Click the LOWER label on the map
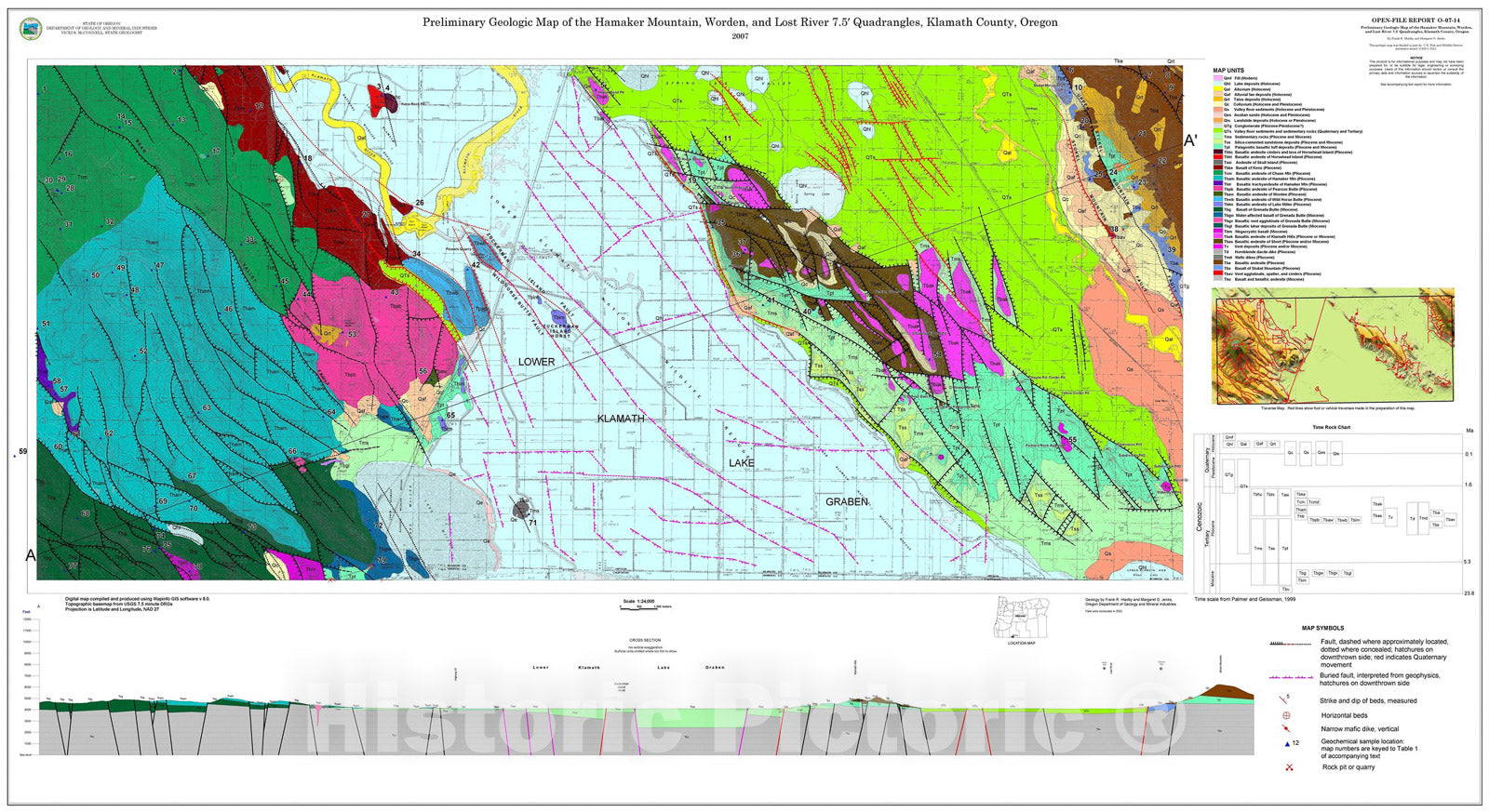Image resolution: width=1489 pixels, height=812 pixels. coord(536,362)
